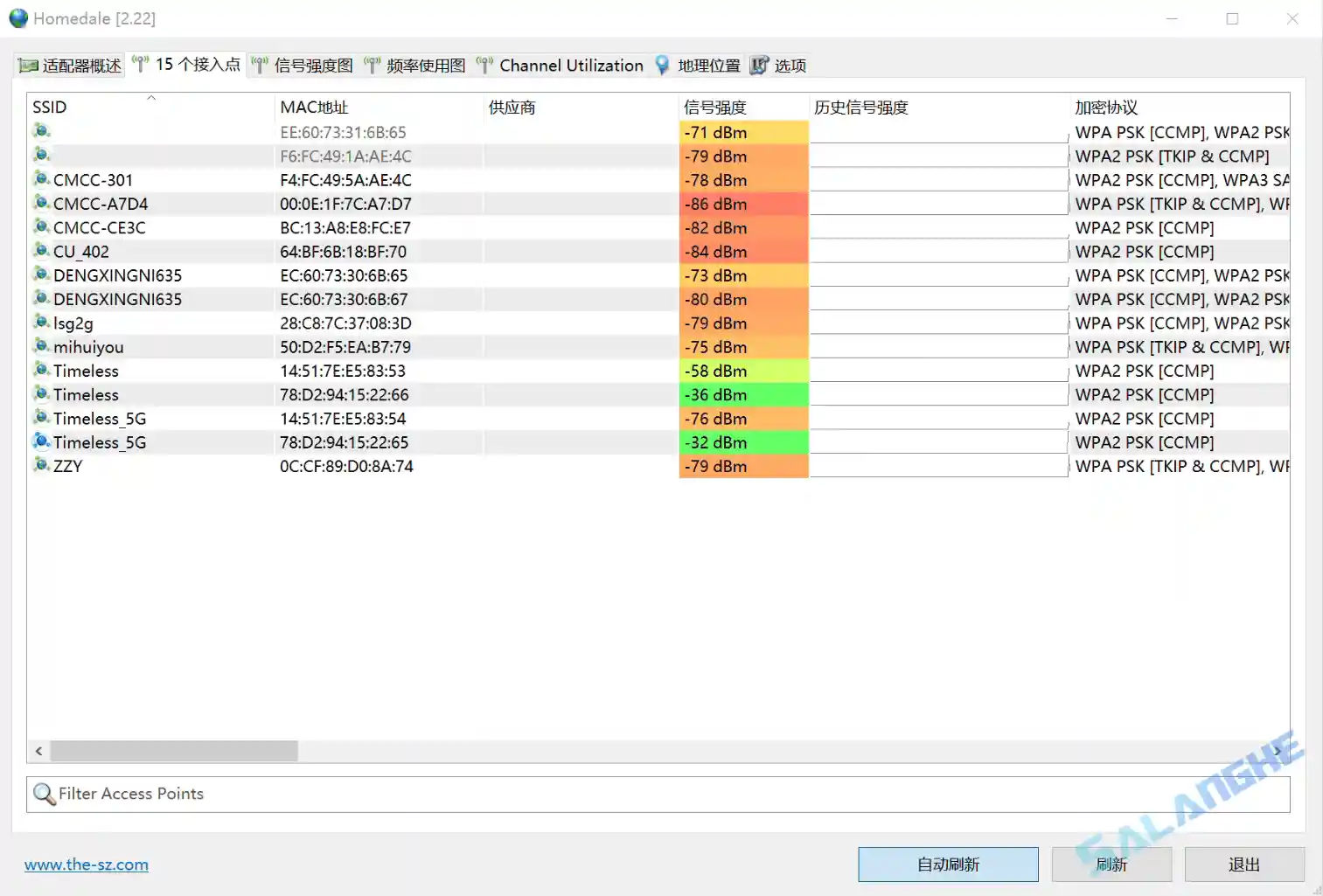Image resolution: width=1323 pixels, height=896 pixels.
Task: Switch to the 信号强度图 tab
Action: tap(315, 65)
